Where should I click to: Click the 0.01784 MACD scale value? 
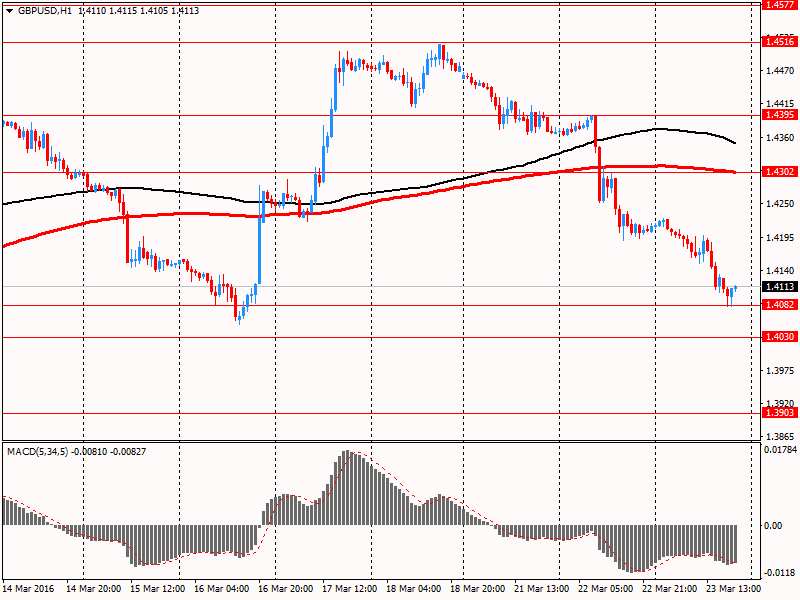coord(780,450)
